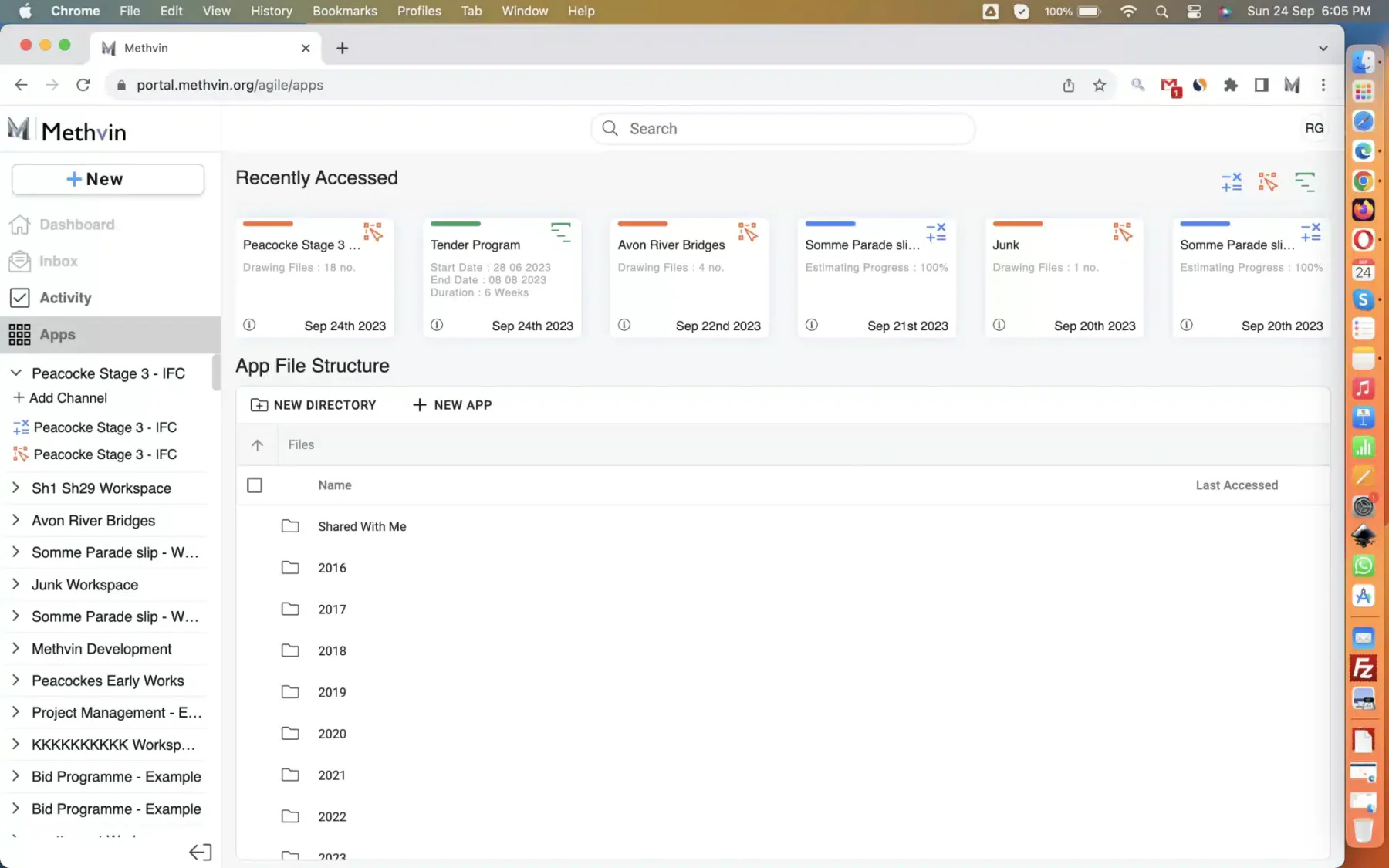Open the History menu

click(x=271, y=11)
